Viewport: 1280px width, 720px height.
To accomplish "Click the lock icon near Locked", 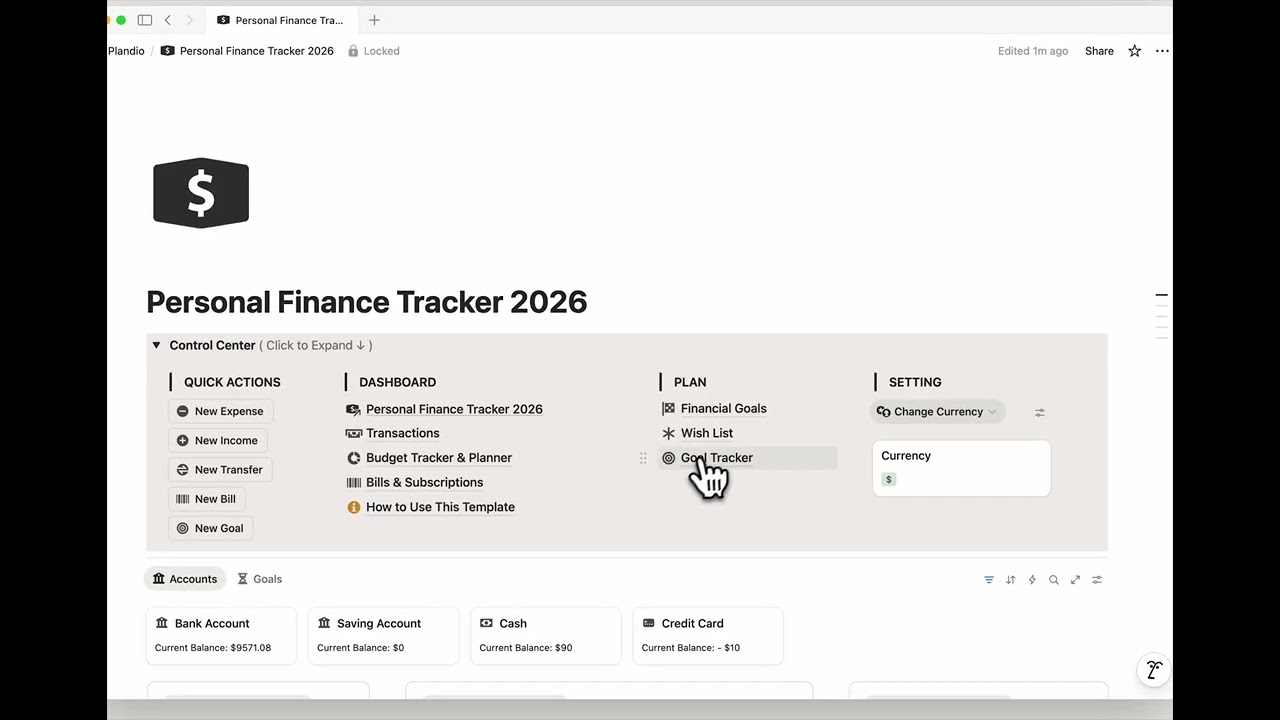I will (353, 51).
